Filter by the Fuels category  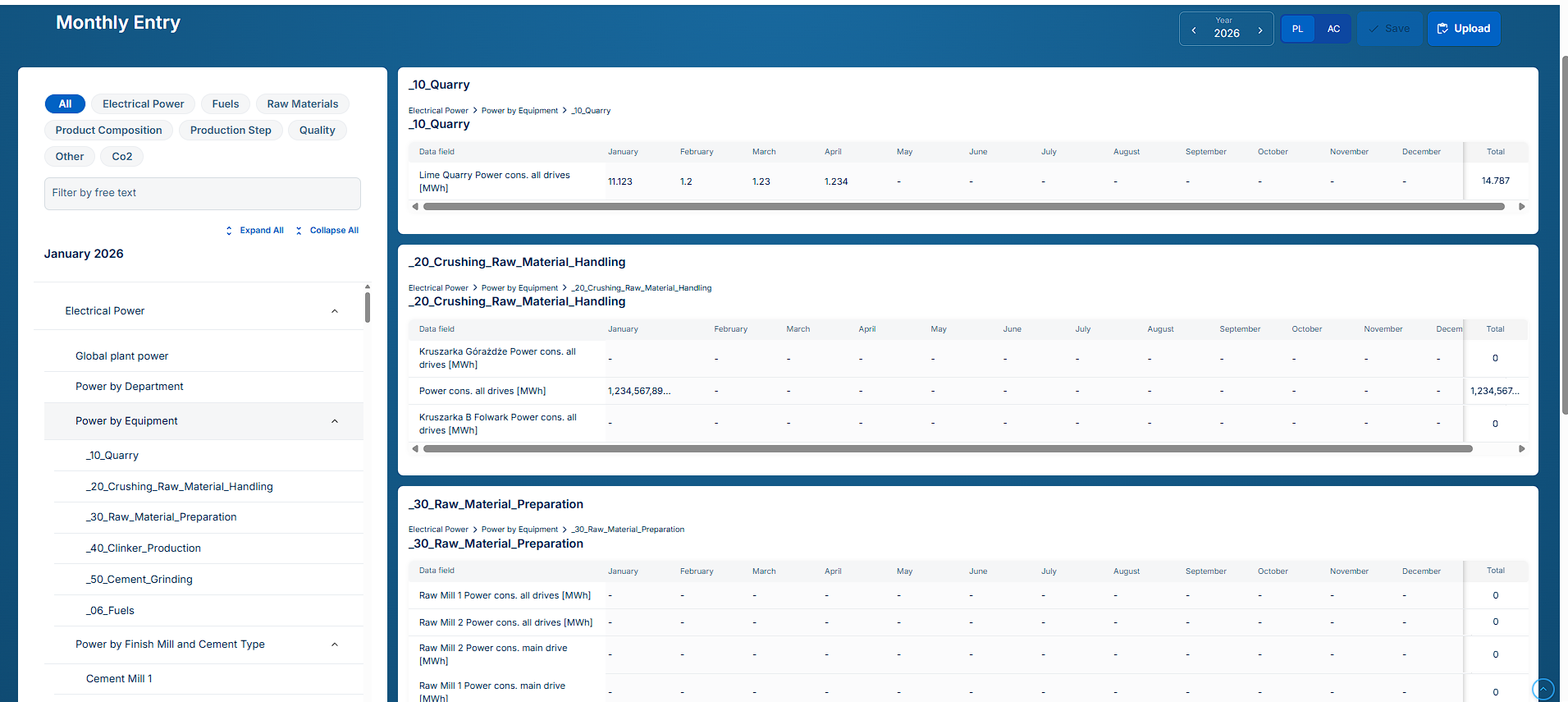(226, 104)
